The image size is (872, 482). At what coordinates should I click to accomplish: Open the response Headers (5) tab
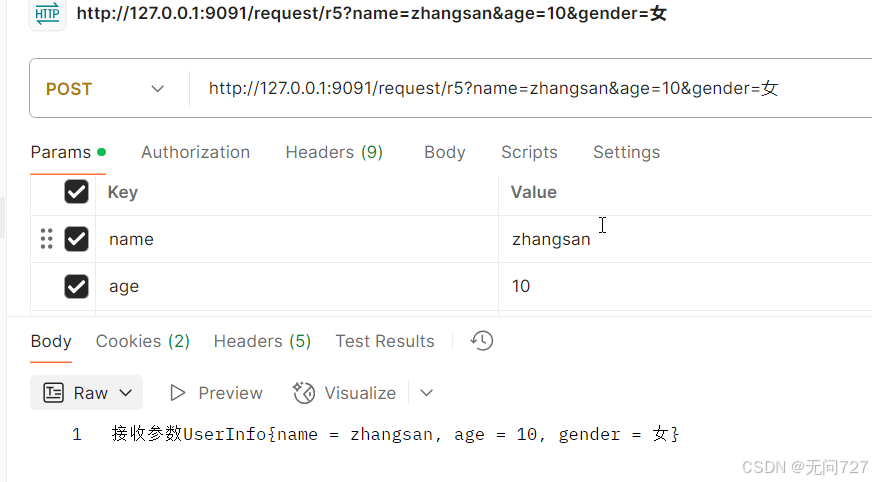click(x=262, y=341)
